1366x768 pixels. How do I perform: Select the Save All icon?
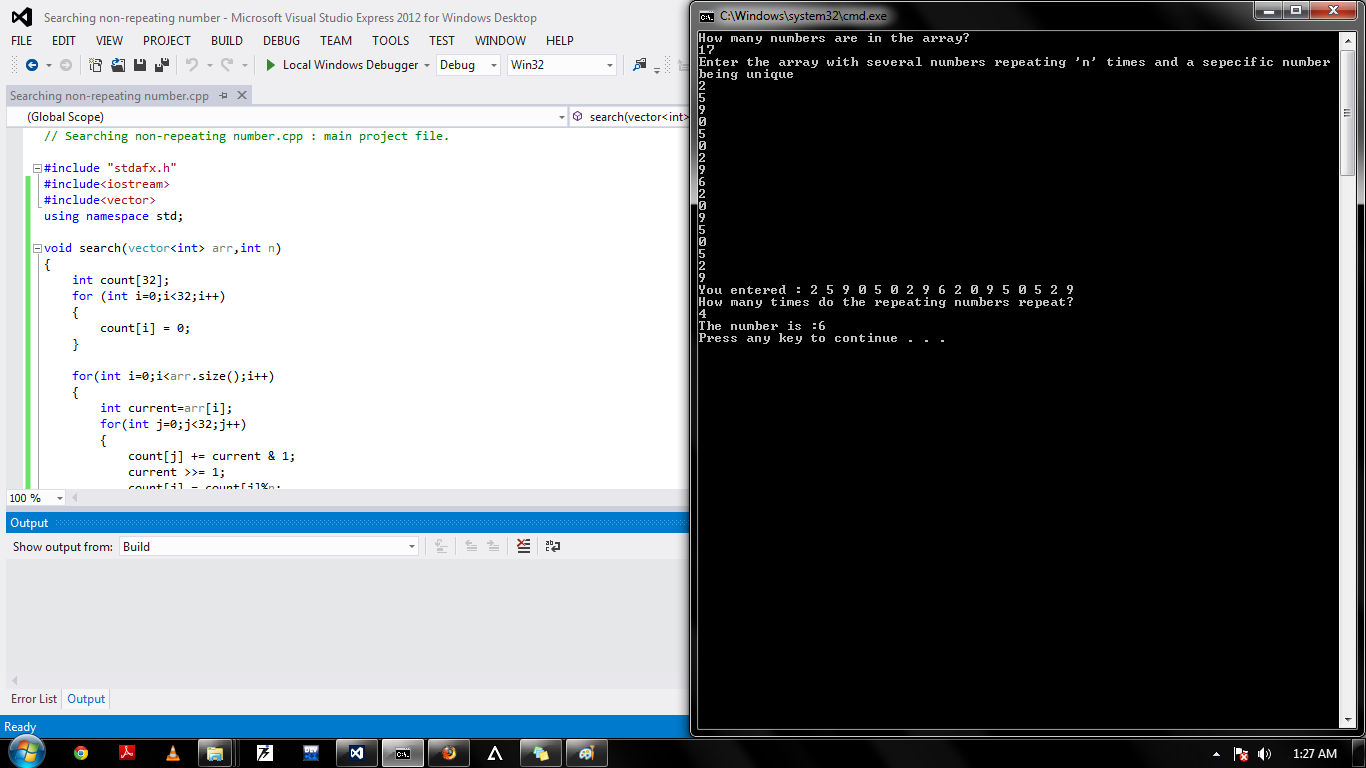[x=160, y=65]
